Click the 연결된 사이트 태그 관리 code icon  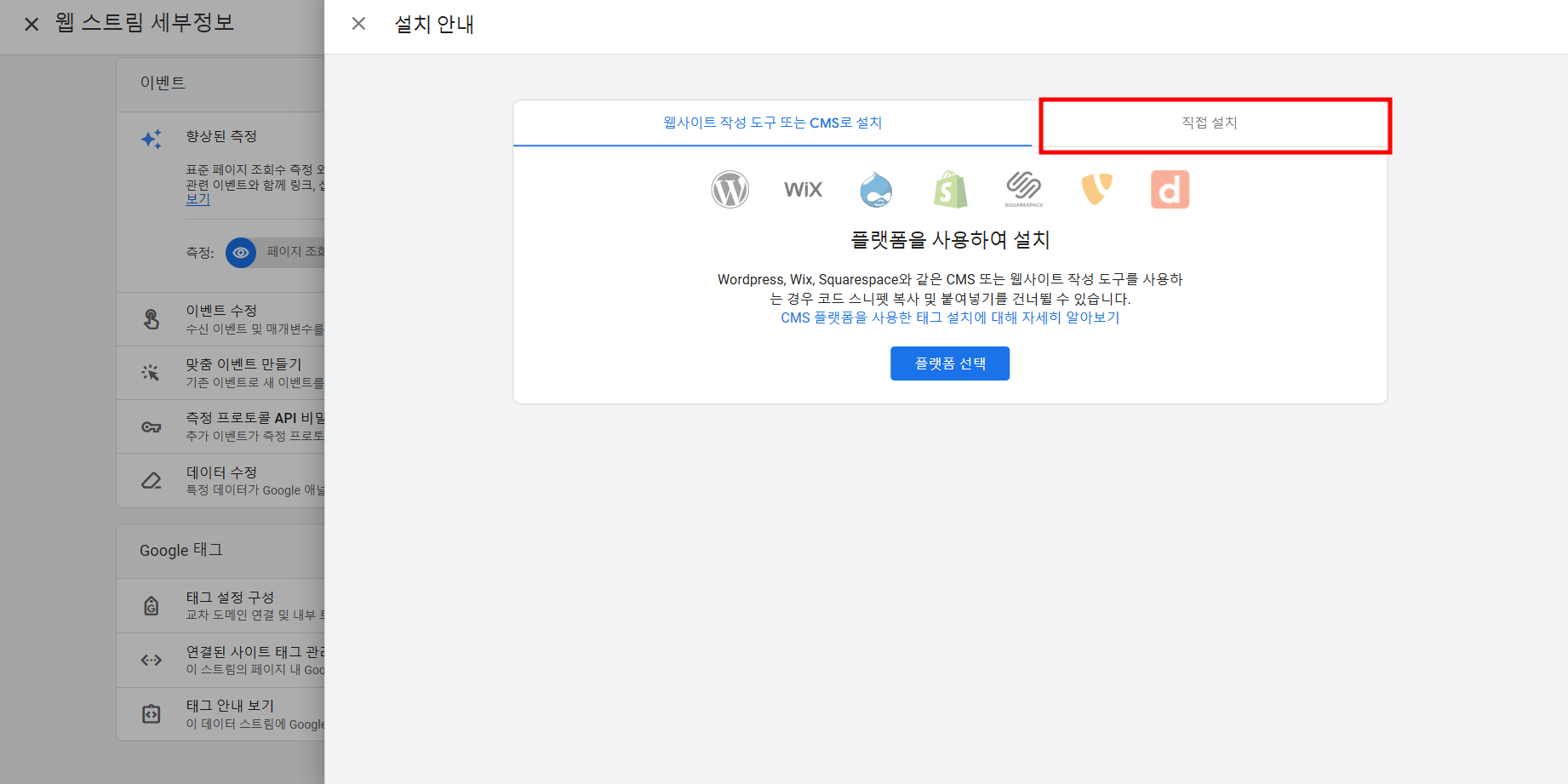pos(152,660)
